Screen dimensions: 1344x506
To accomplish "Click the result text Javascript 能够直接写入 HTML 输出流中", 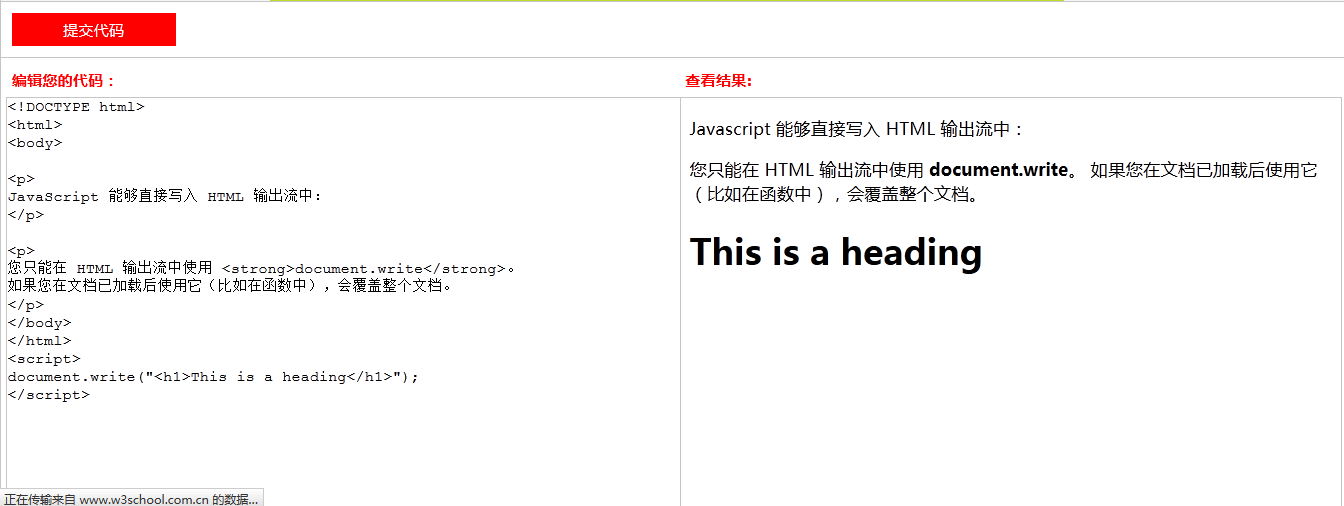I will (857, 130).
